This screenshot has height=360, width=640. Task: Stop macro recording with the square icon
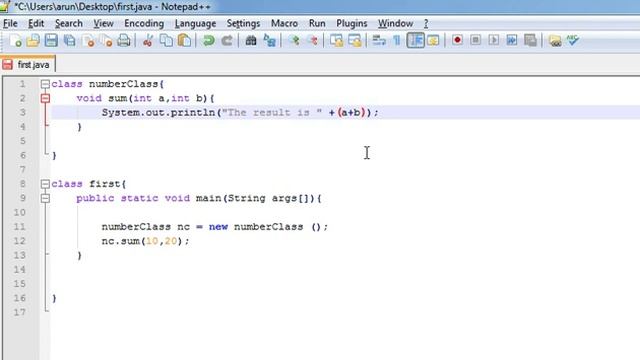pos(475,40)
